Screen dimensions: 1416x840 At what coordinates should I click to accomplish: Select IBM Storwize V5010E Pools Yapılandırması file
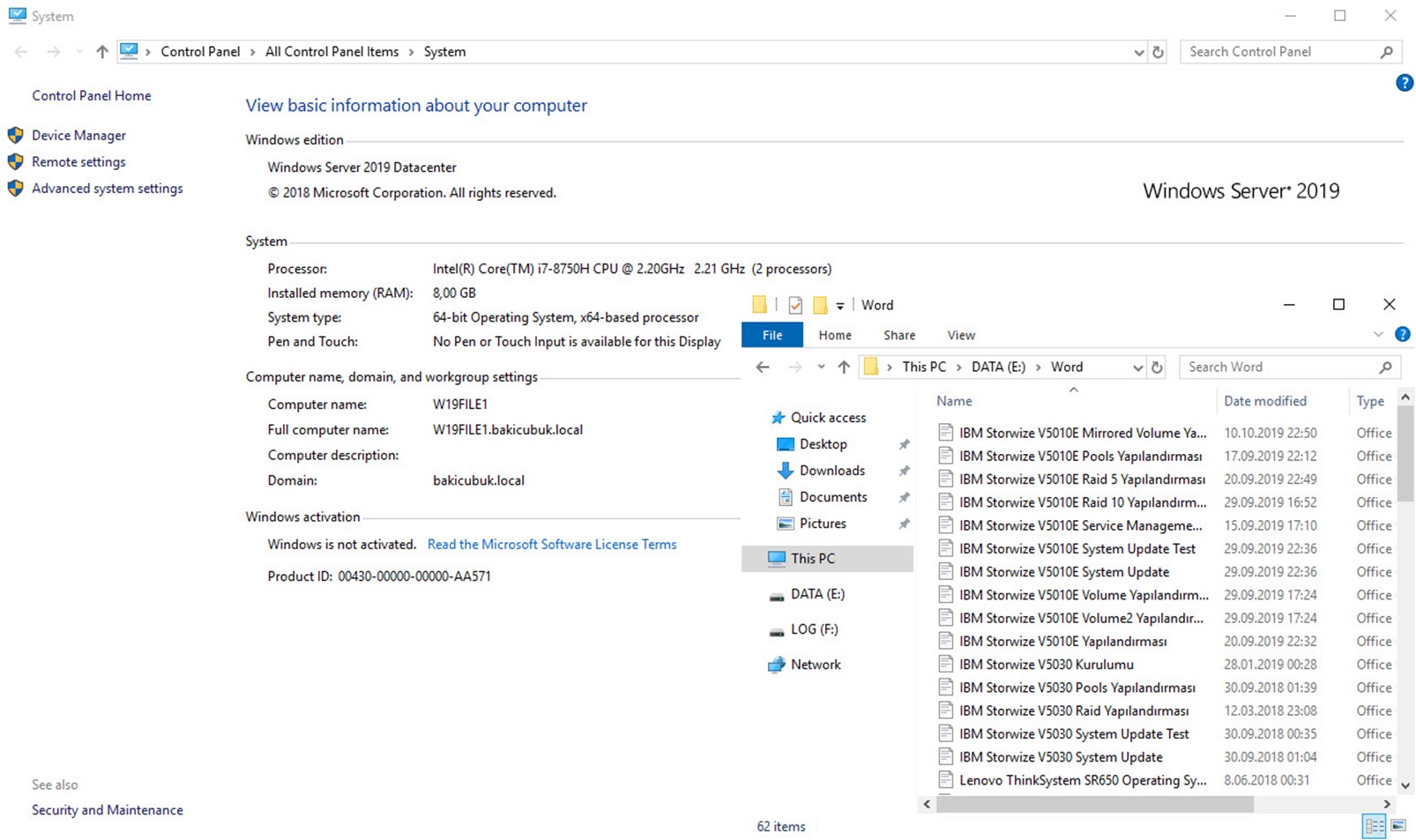(x=1080, y=456)
